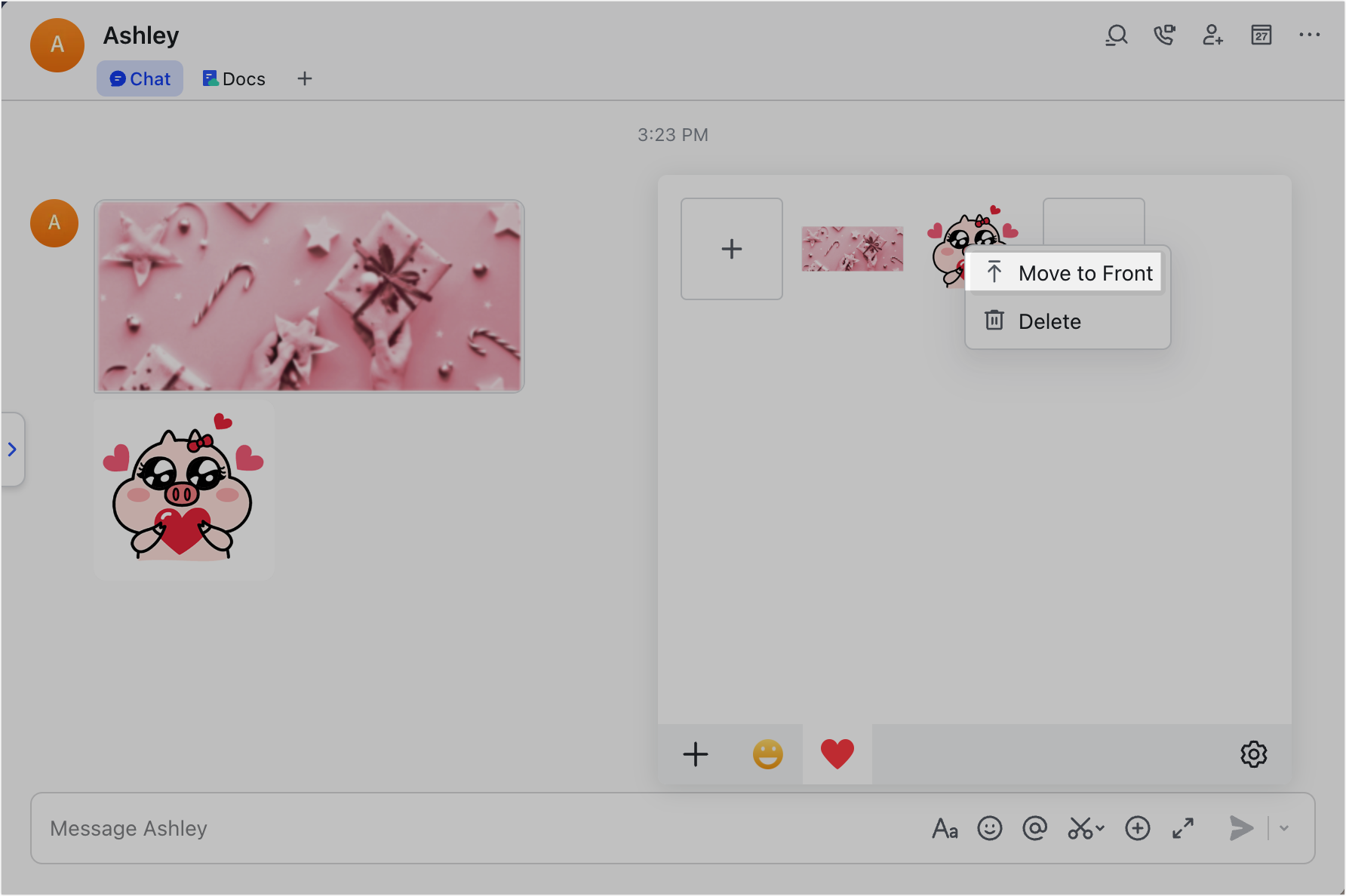This screenshot has width=1346, height=896.
Task: Mention someone with the @ icon
Action: pyautogui.click(x=1035, y=828)
